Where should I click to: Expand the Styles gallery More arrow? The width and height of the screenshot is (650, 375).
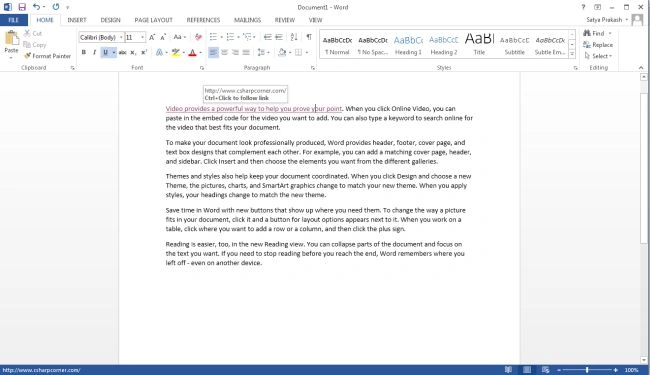click(x=572, y=53)
